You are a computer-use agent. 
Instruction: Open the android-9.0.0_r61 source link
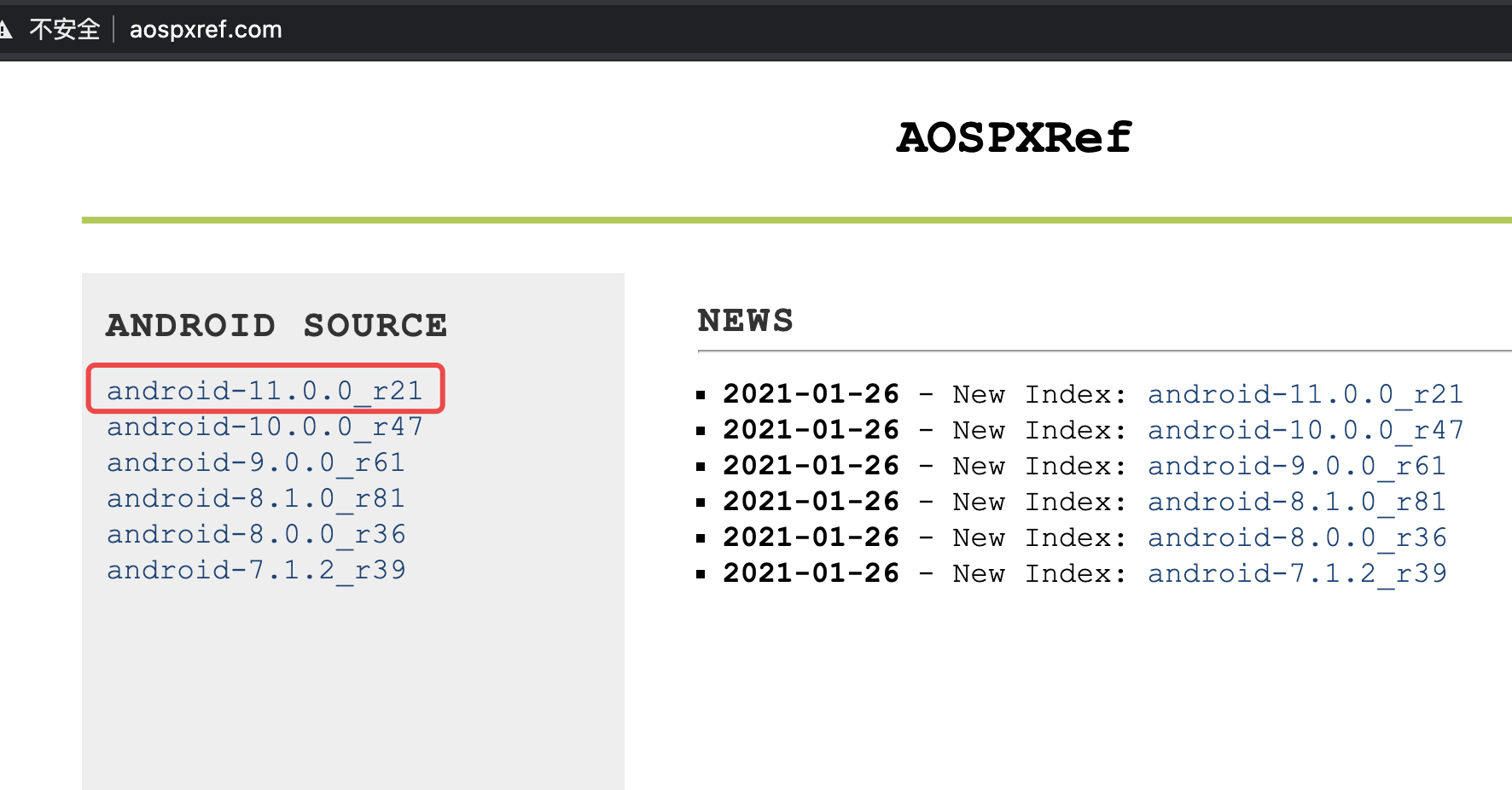coord(255,462)
